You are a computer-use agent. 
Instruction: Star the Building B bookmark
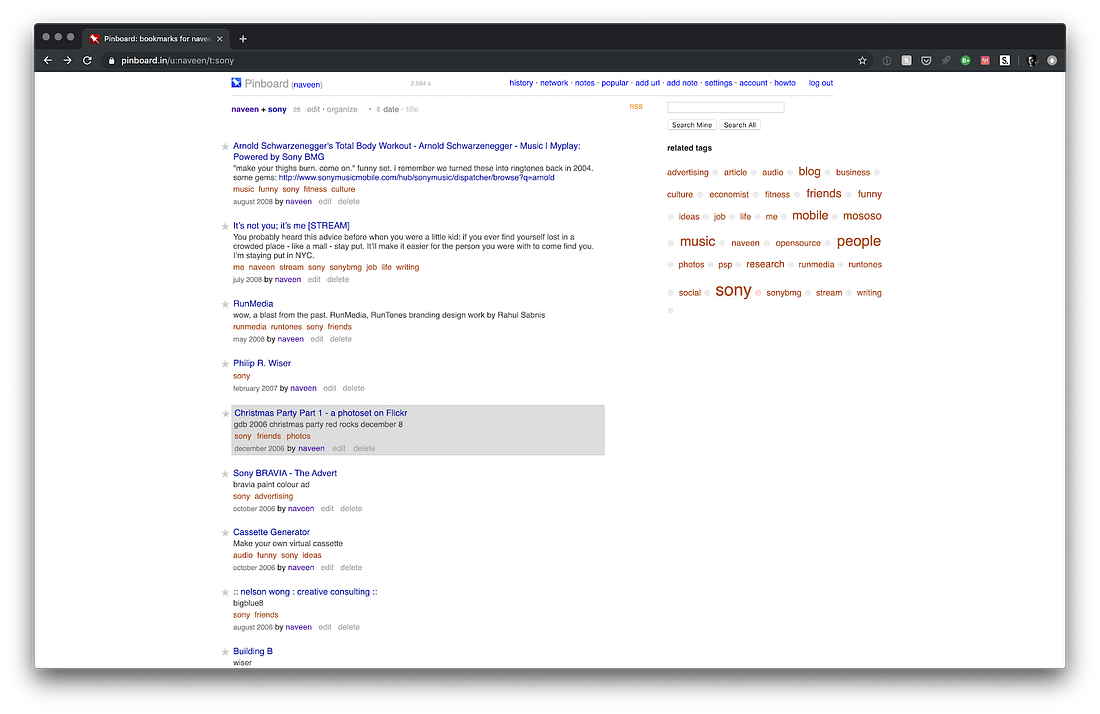[x=225, y=652]
